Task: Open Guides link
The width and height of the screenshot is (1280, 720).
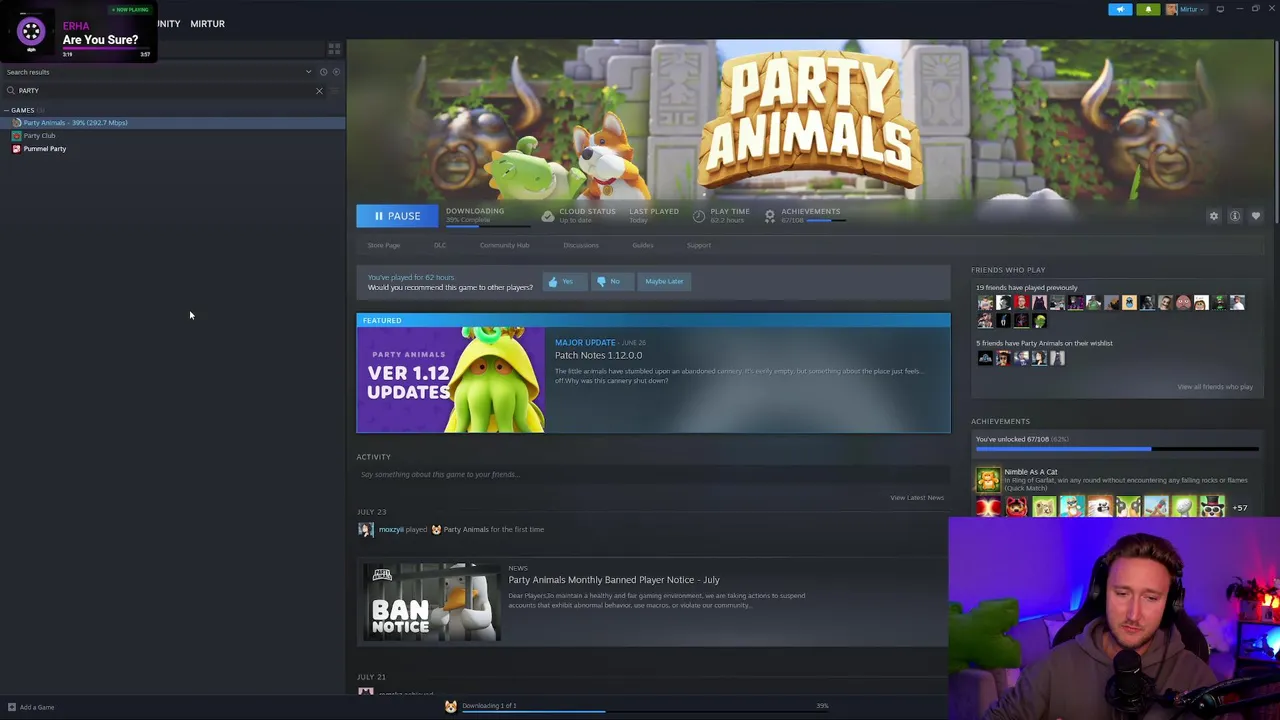Action: point(642,245)
